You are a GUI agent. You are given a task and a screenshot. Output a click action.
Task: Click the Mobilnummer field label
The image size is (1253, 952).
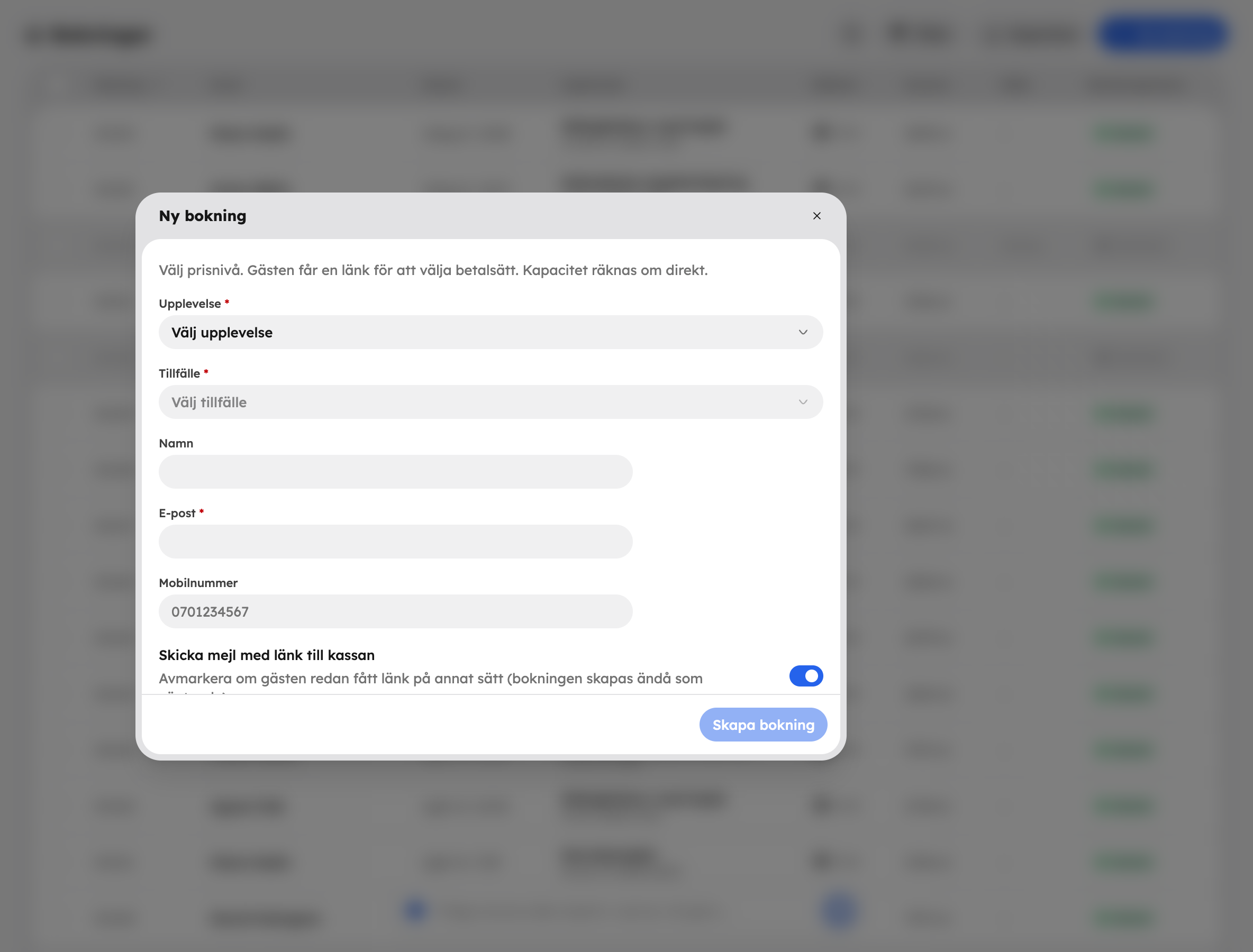point(198,582)
